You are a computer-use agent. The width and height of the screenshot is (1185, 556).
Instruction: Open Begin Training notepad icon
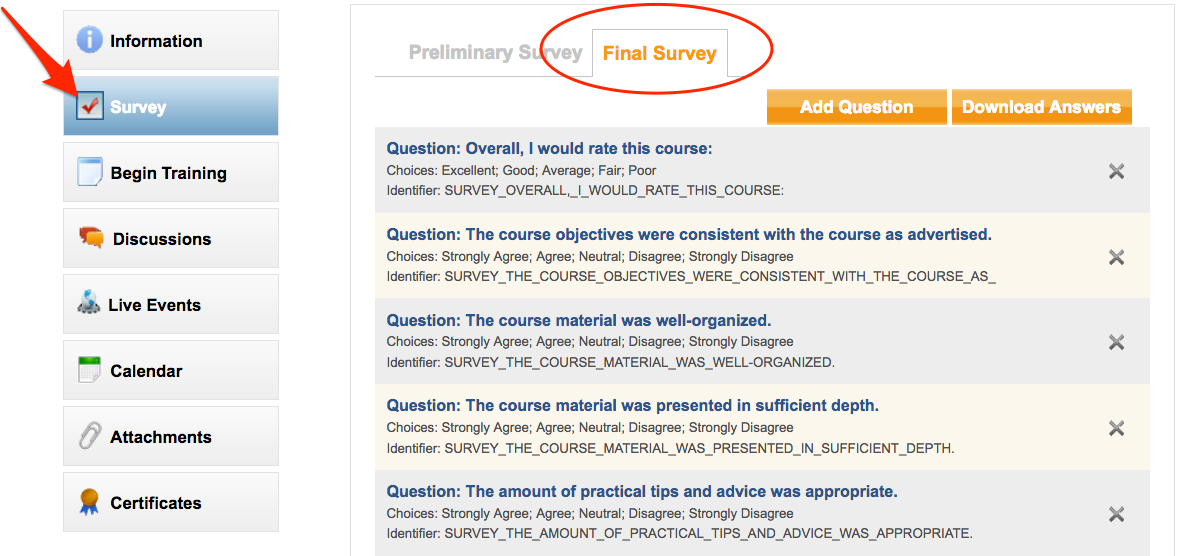[90, 172]
